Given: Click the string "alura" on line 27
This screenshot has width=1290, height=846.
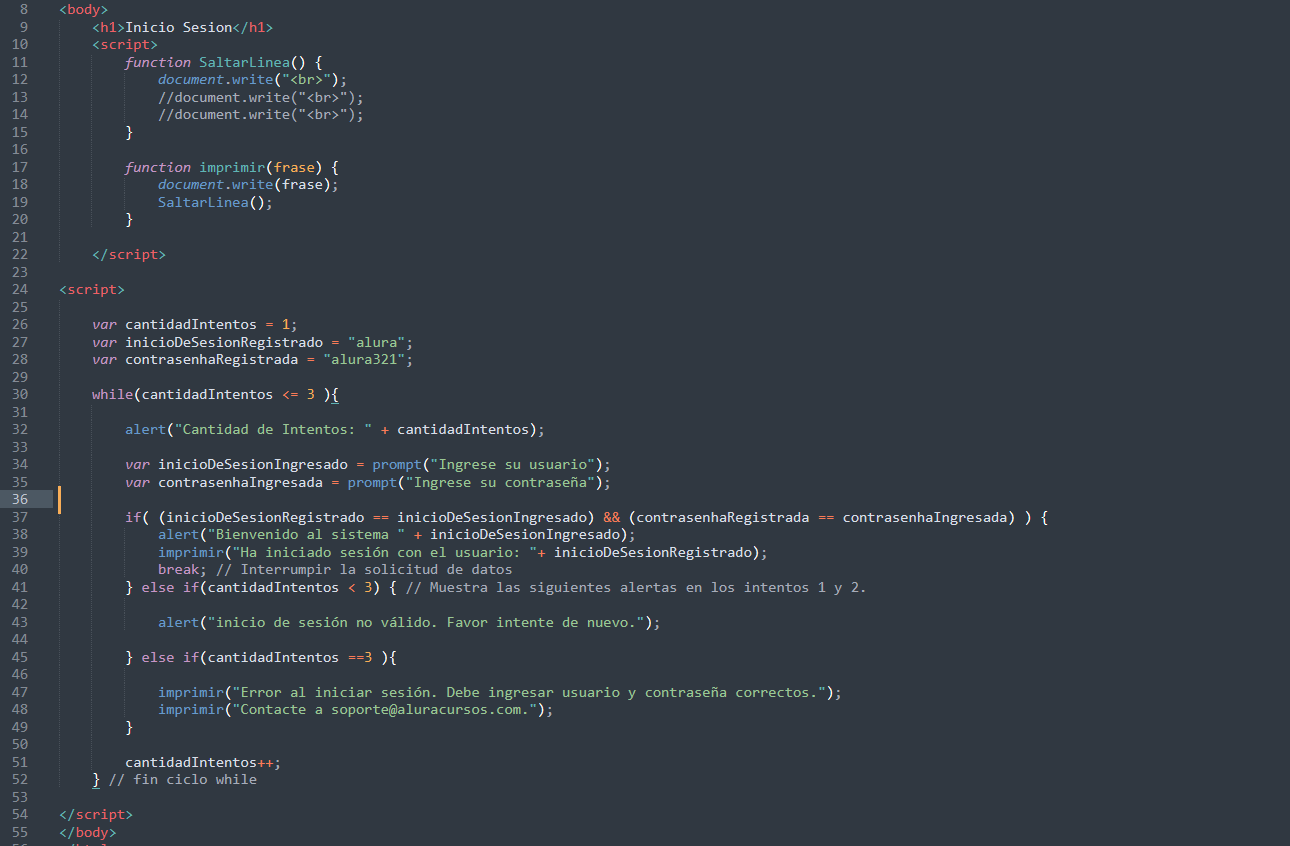Looking at the screenshot, I should pos(377,342).
